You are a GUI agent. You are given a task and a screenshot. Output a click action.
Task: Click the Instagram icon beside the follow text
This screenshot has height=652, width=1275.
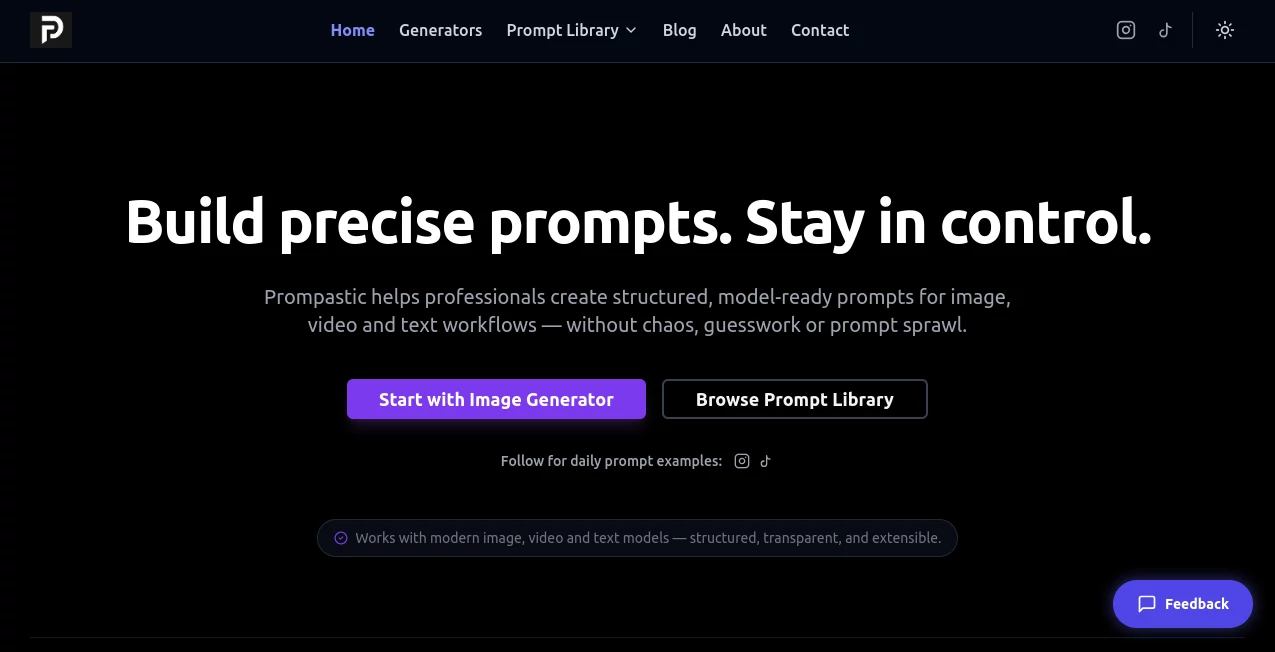pos(742,461)
